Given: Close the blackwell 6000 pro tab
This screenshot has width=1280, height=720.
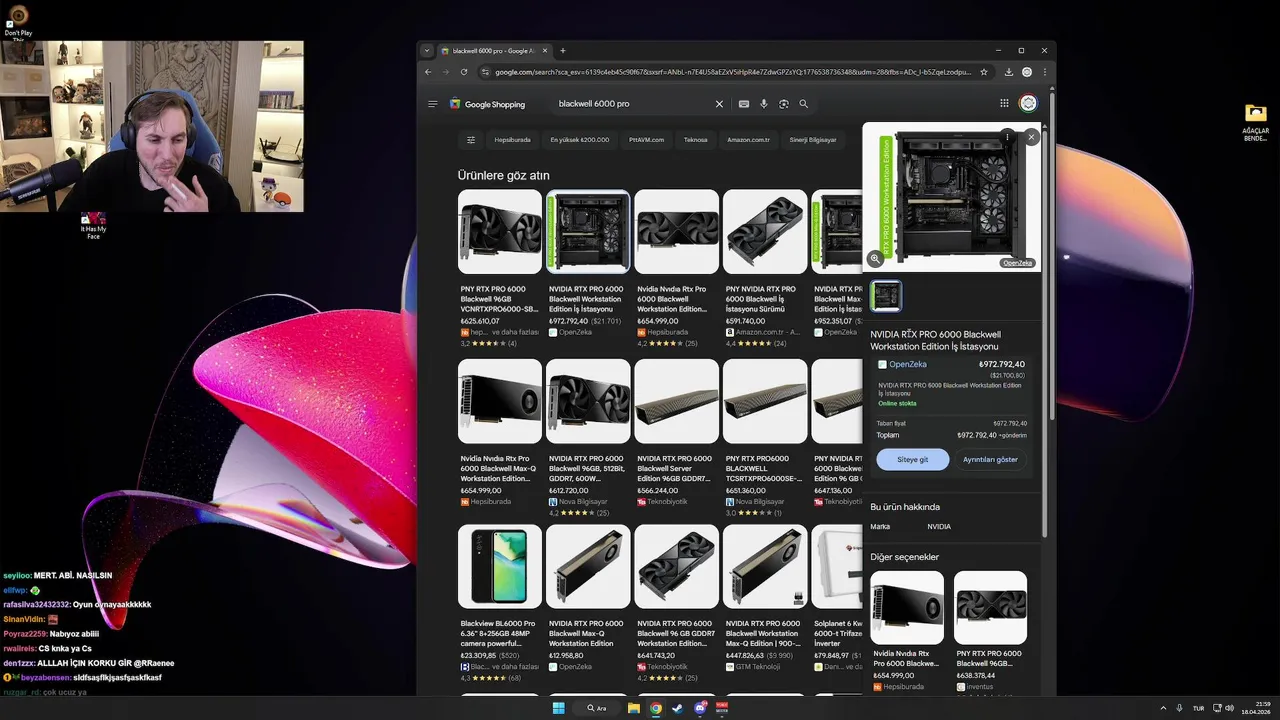Looking at the screenshot, I should point(544,50).
